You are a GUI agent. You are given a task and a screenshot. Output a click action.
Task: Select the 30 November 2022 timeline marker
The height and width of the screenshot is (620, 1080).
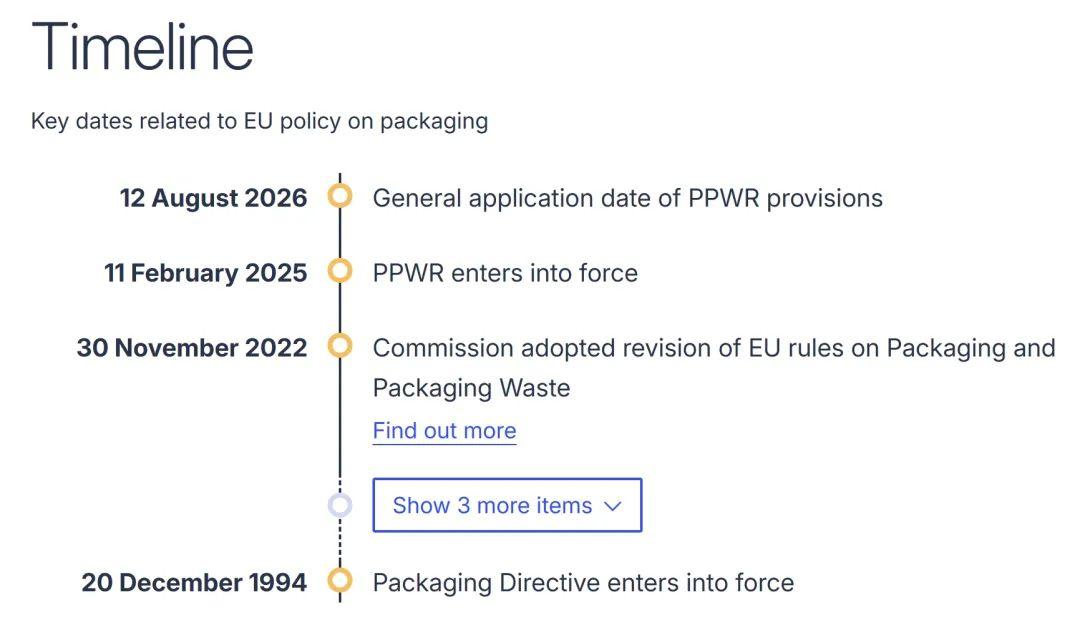pyautogui.click(x=340, y=346)
